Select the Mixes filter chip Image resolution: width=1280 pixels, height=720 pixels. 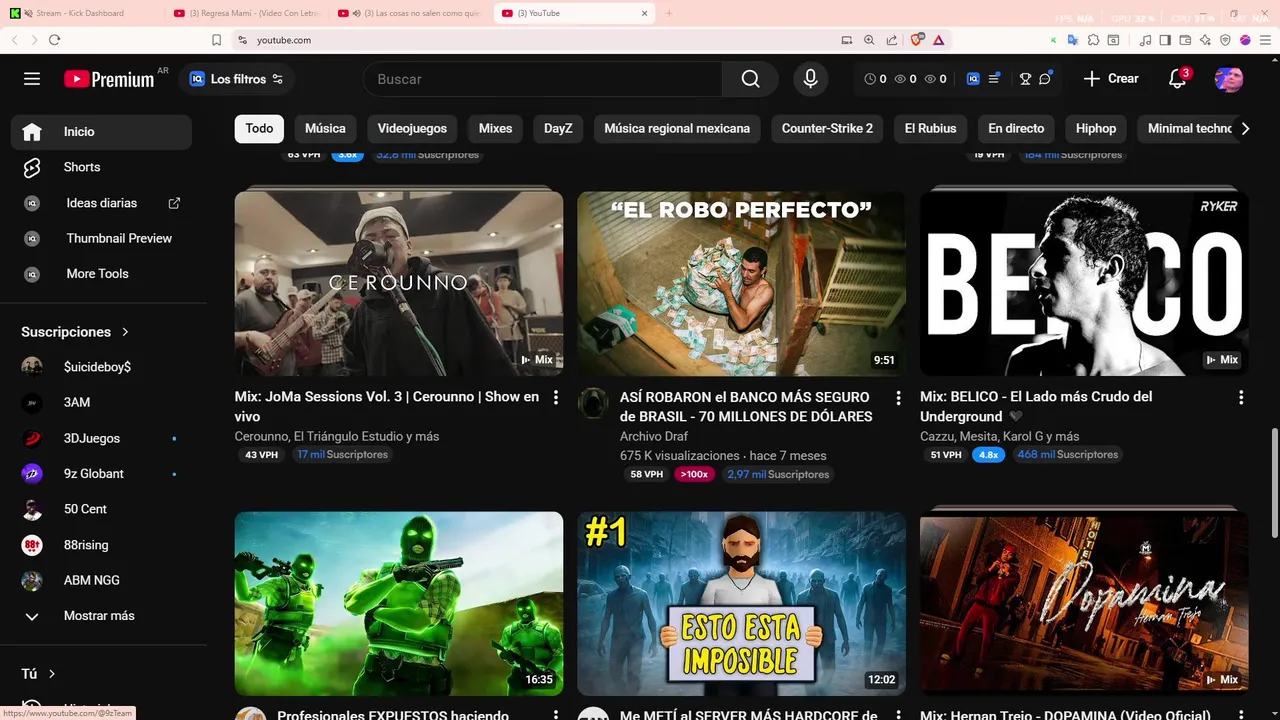click(x=495, y=128)
